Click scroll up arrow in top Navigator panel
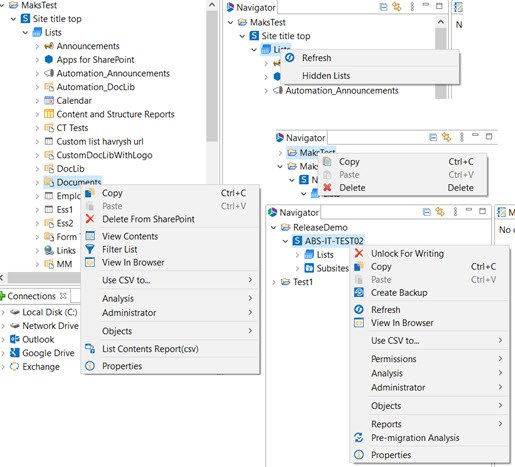 pos(440,22)
